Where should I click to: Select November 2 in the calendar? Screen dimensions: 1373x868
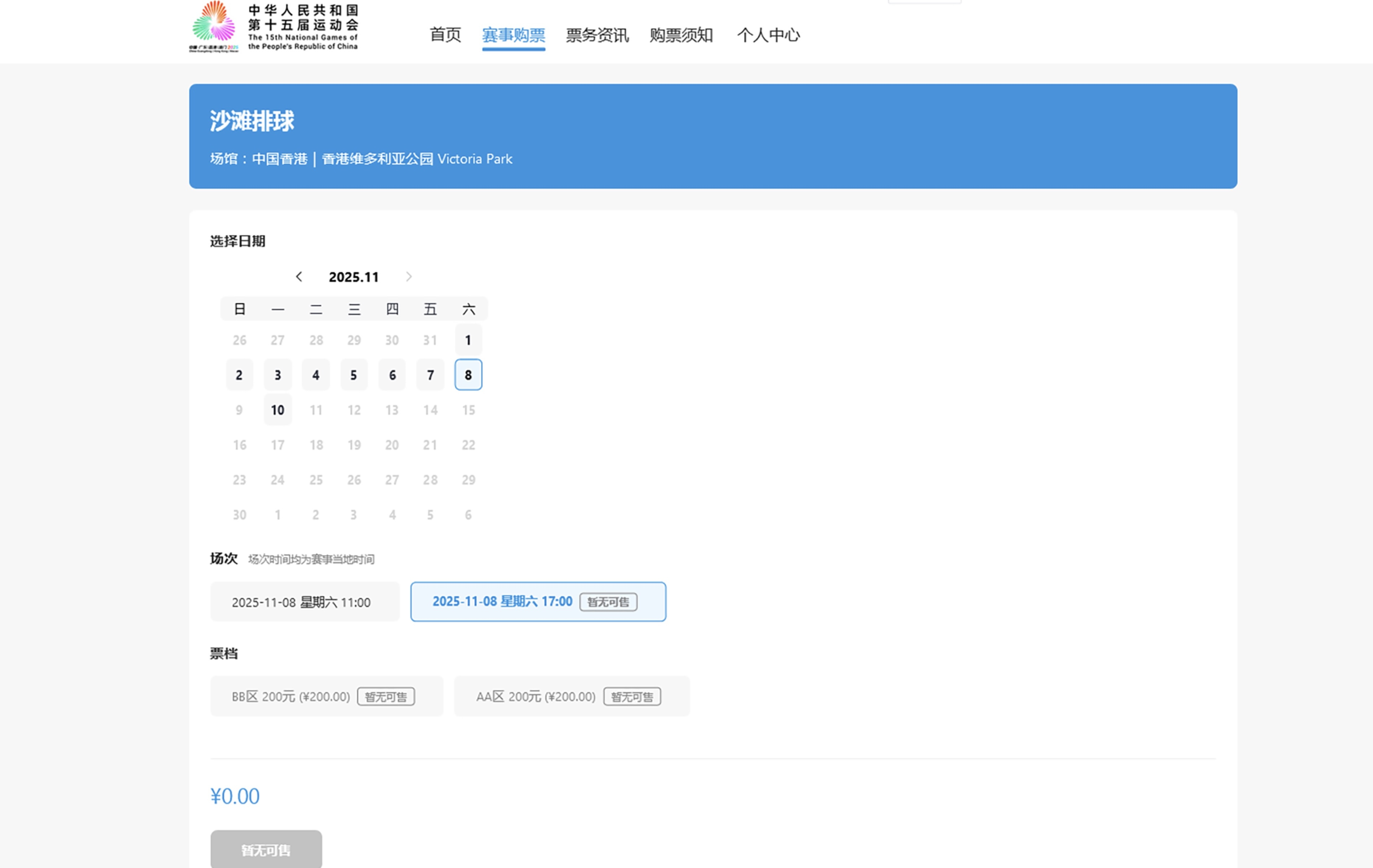click(240, 375)
